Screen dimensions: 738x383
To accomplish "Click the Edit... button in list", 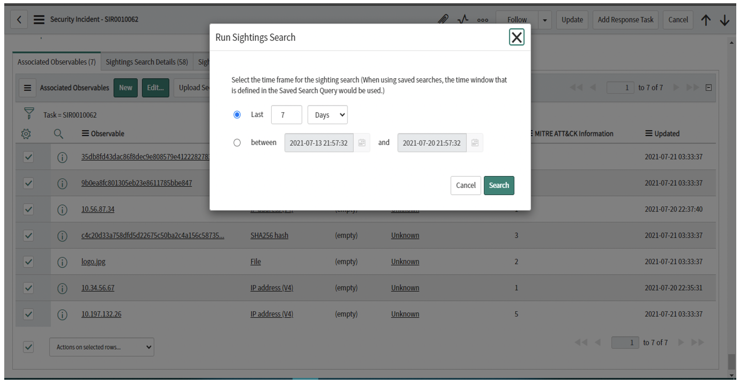I will (x=155, y=88).
